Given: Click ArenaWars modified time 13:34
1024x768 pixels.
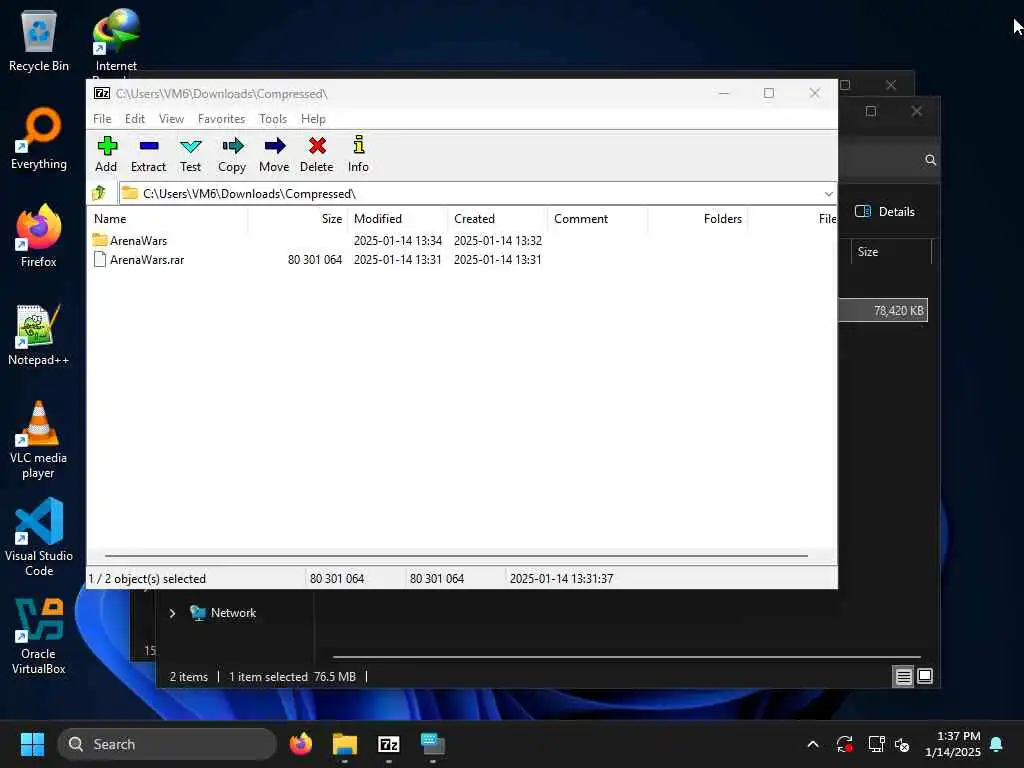Looking at the screenshot, I should pos(398,240).
